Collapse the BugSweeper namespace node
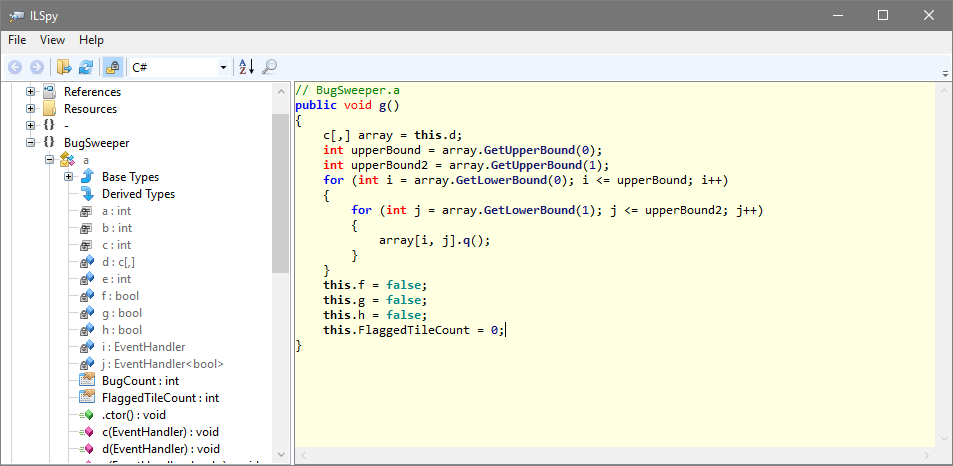The image size is (953, 466). (x=30, y=143)
